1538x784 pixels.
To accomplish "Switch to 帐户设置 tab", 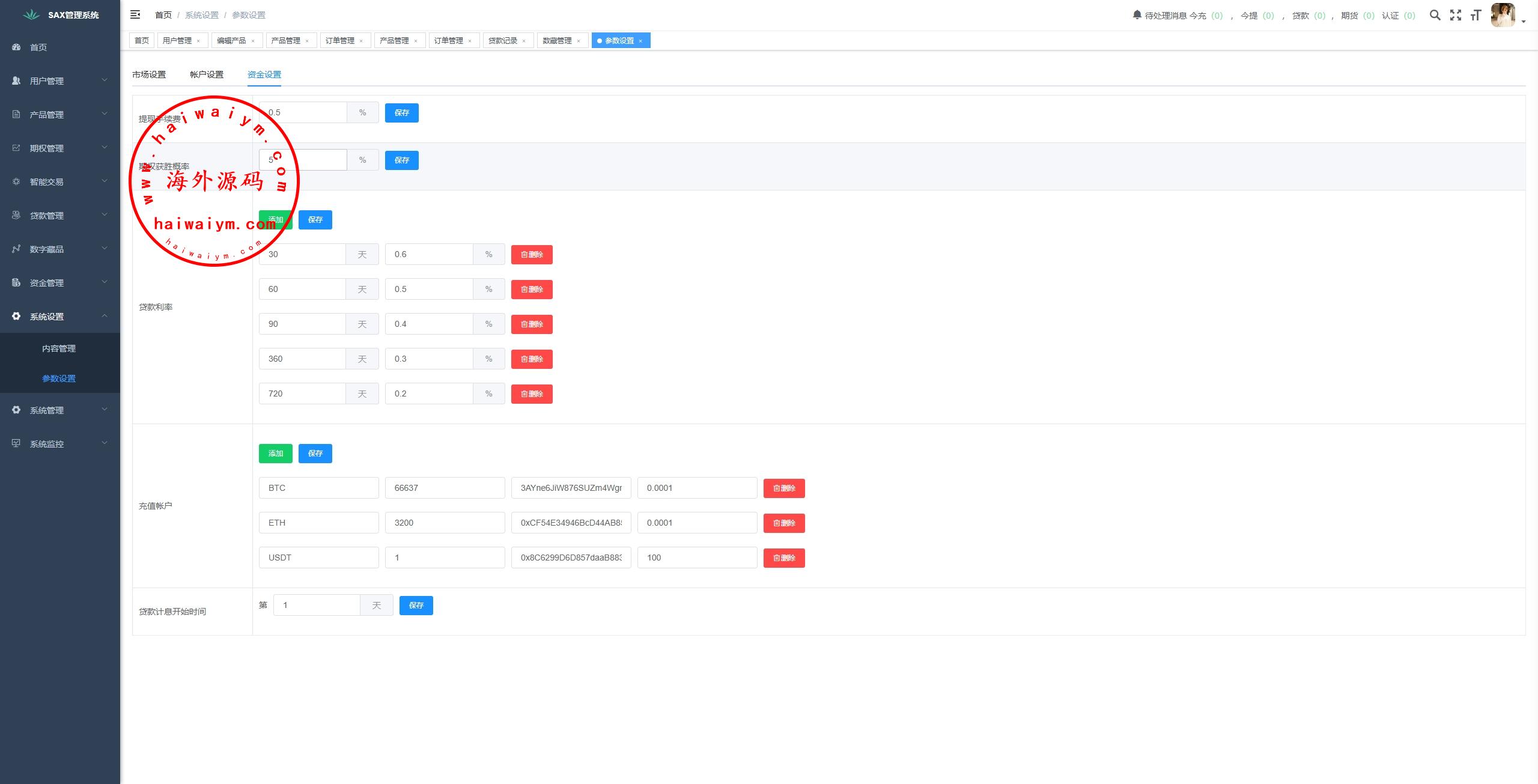I will tap(207, 74).
